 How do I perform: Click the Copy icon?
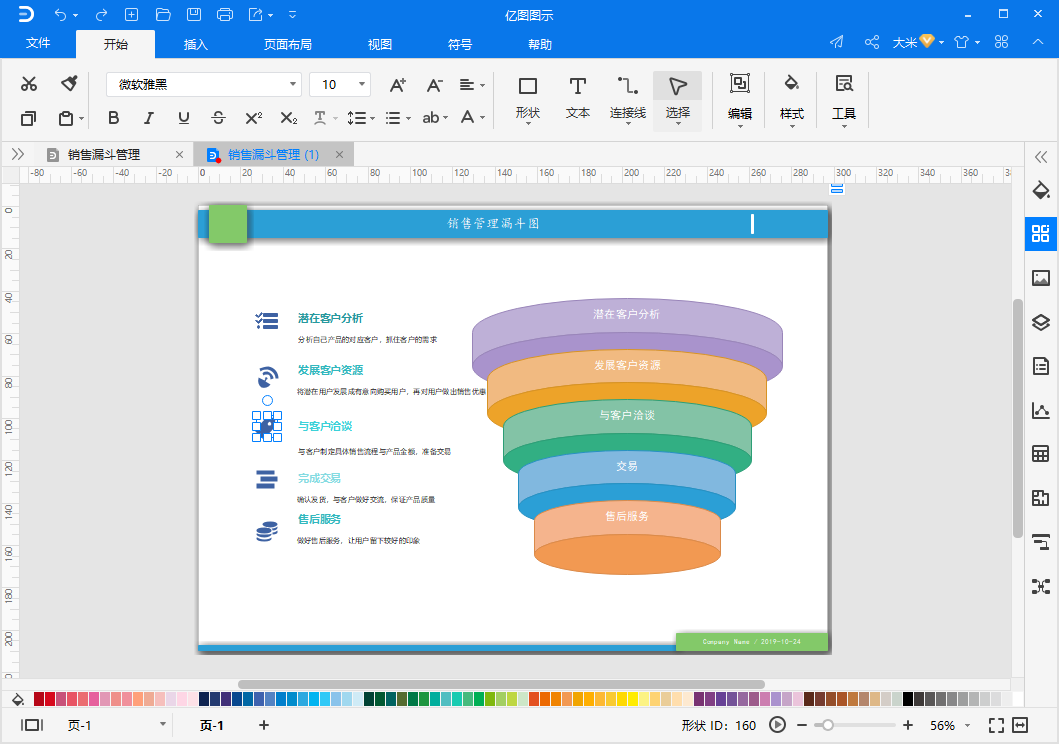tap(28, 118)
